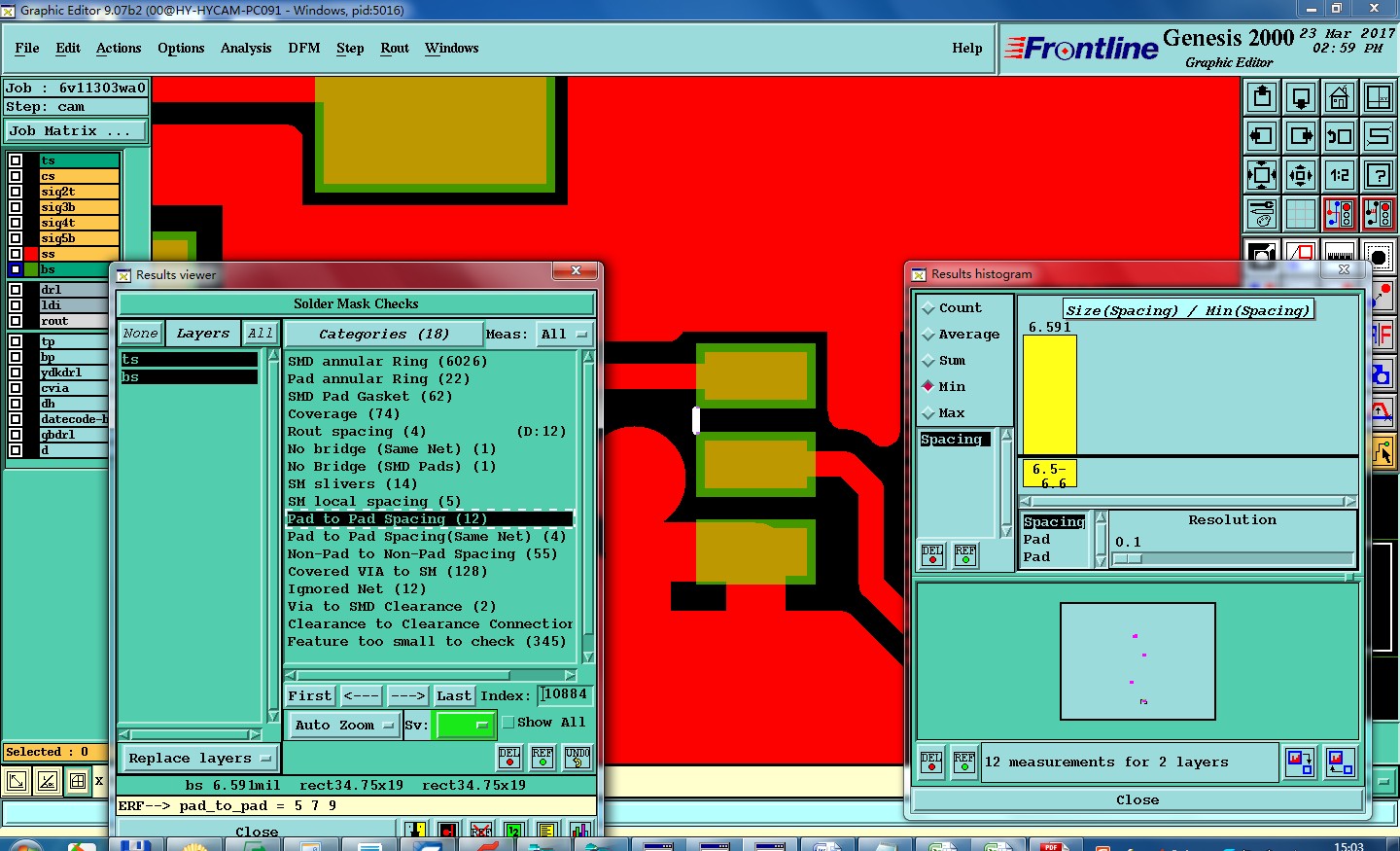This screenshot has width=1400, height=851.
Task: Open the DFM menu
Action: tap(304, 48)
